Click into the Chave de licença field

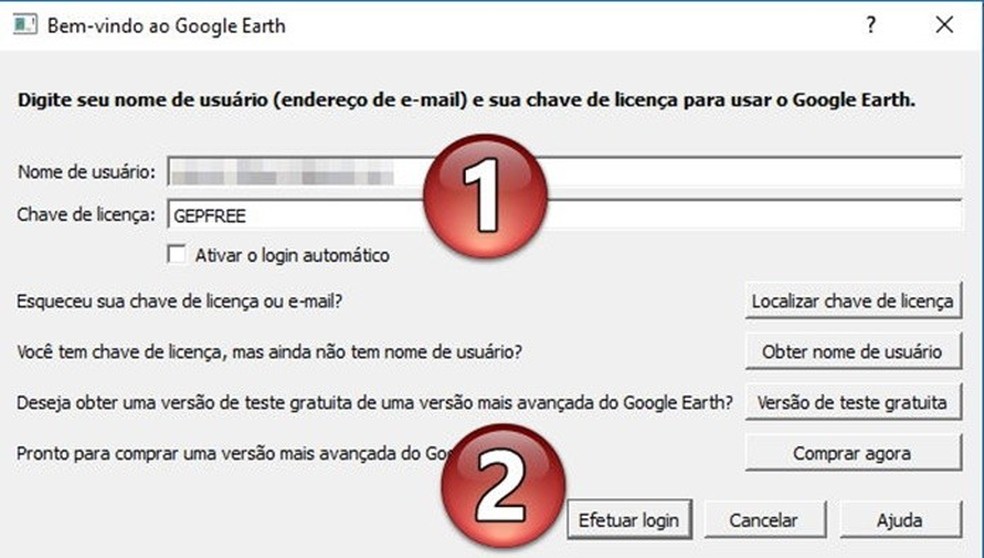coord(564,215)
